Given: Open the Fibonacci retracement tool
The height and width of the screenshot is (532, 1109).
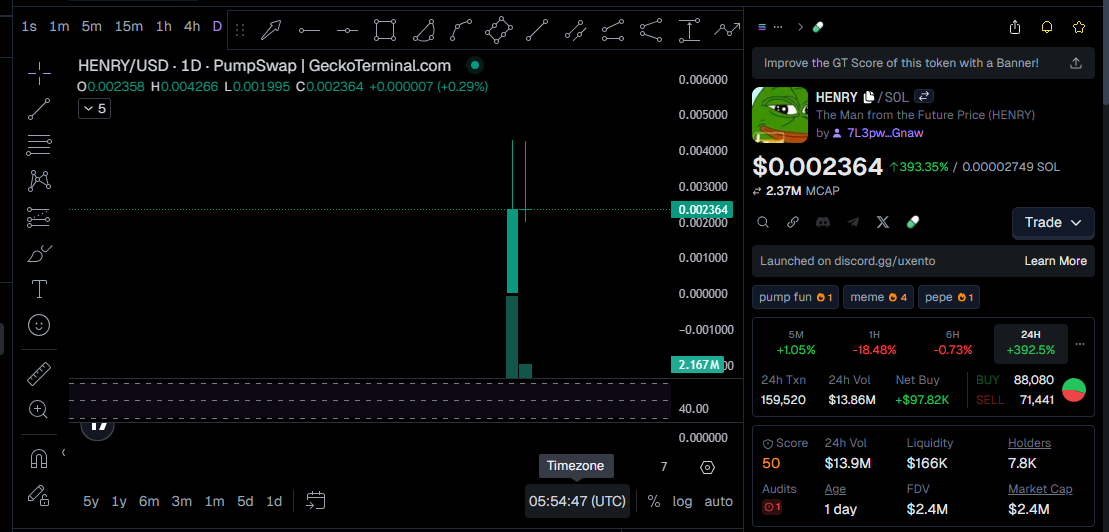Looking at the screenshot, I should click(40, 145).
